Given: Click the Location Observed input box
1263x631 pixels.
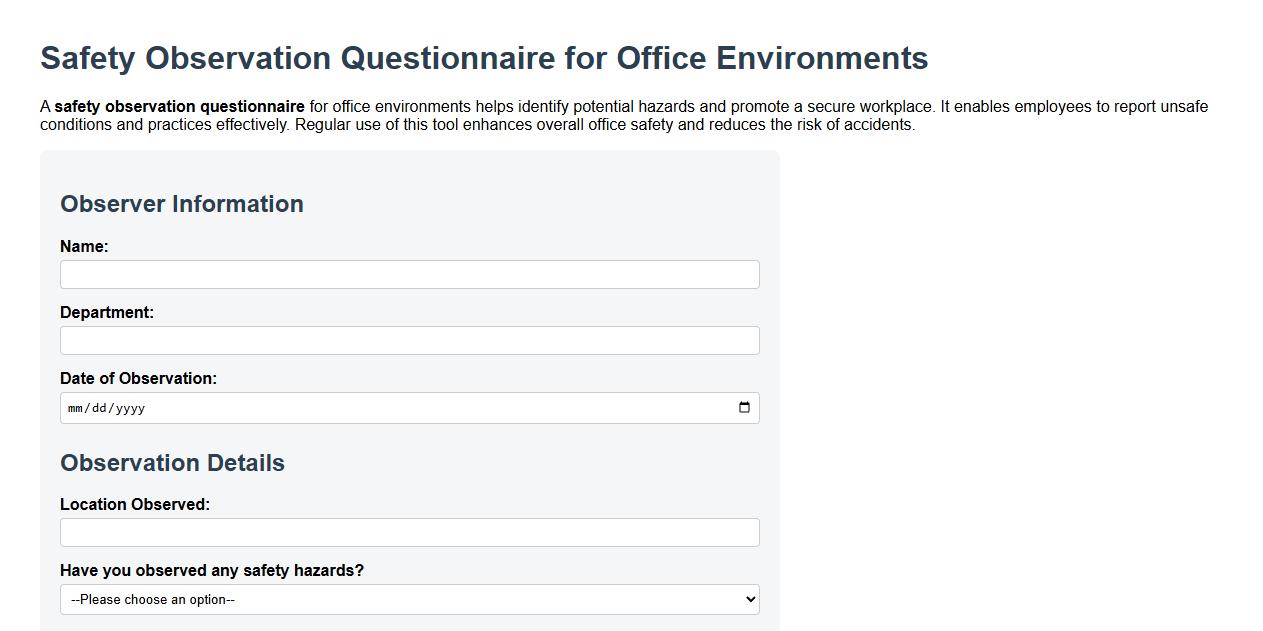Looking at the screenshot, I should click(x=409, y=532).
